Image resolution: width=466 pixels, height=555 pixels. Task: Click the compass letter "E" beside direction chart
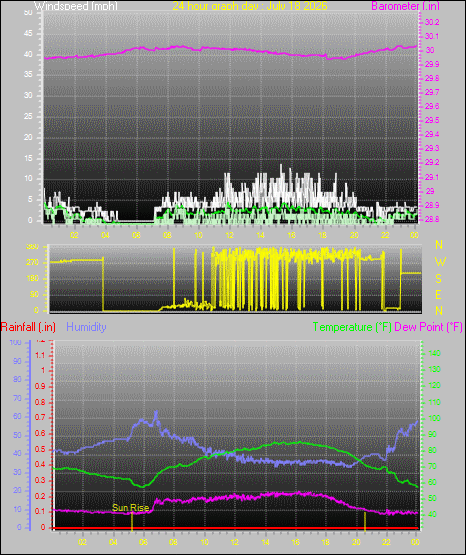pos(438,295)
